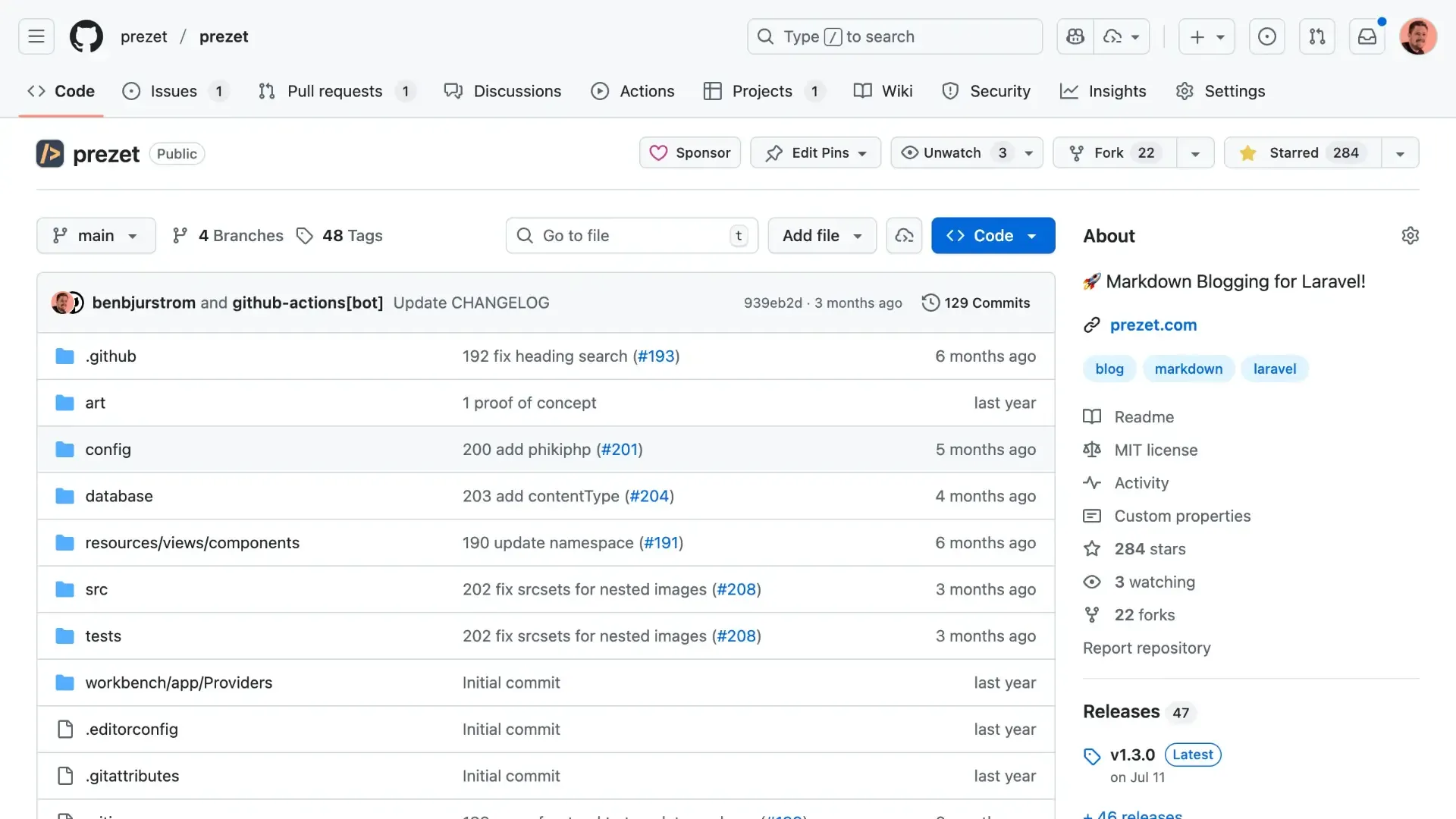Open the hamburger navigation menu
Image resolution: width=1456 pixels, height=819 pixels.
pyautogui.click(x=36, y=36)
